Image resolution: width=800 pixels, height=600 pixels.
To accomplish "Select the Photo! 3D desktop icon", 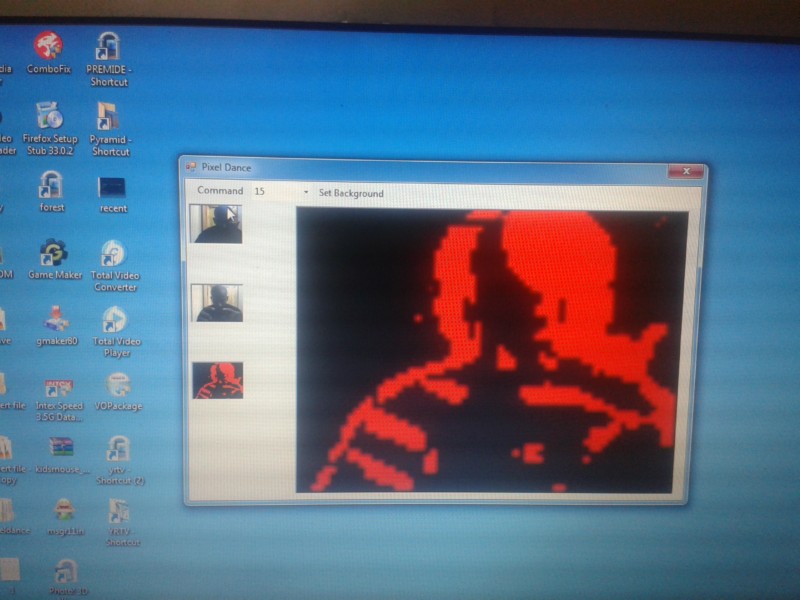I will (x=67, y=577).
